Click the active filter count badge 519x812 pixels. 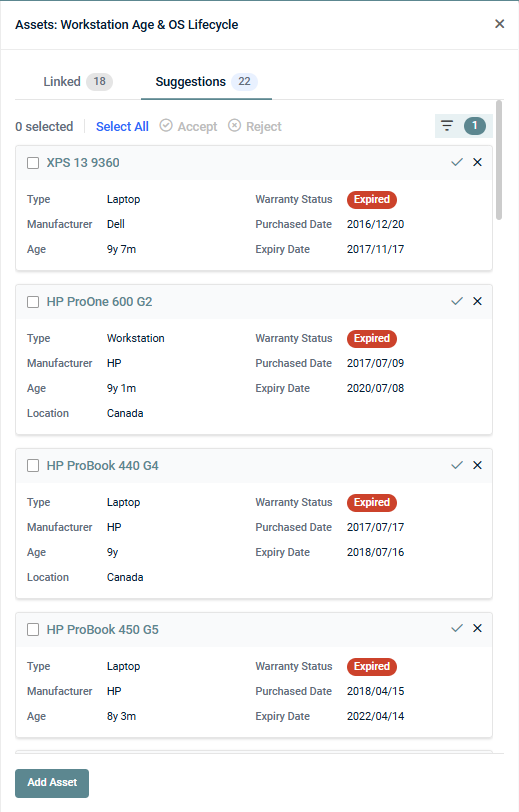point(474,126)
